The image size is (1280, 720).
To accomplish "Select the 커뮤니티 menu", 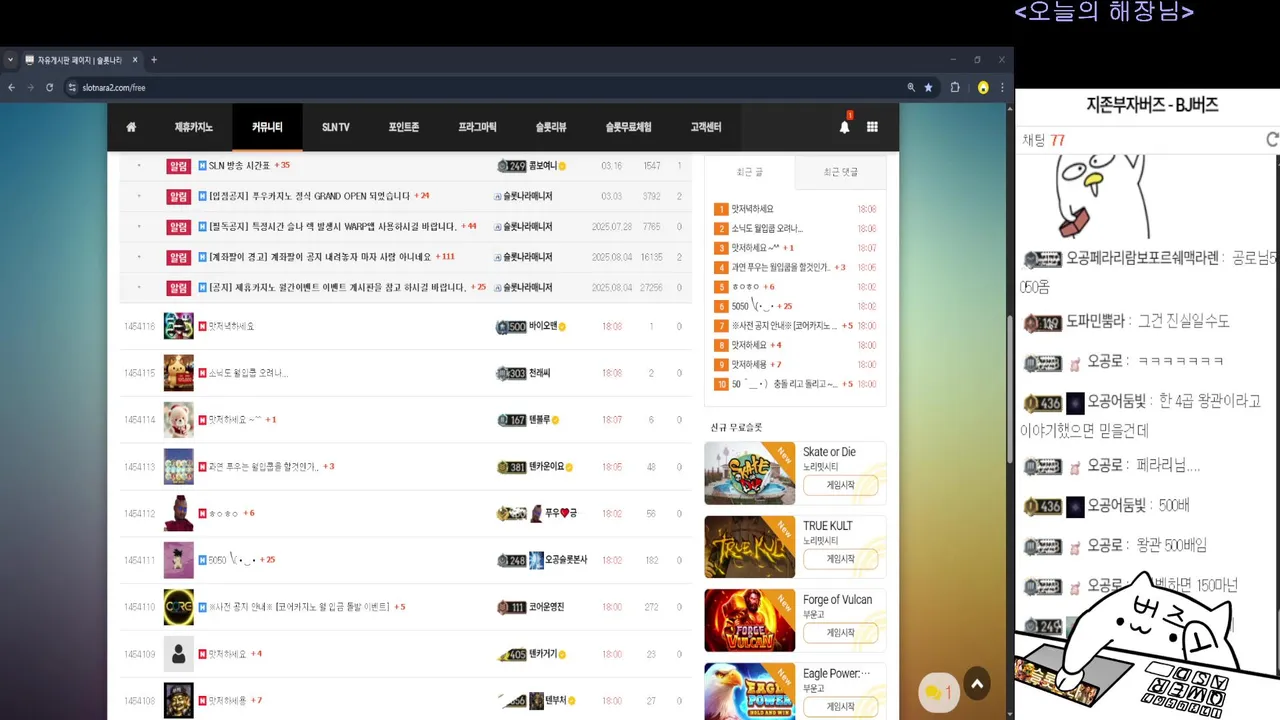I will click(x=267, y=127).
